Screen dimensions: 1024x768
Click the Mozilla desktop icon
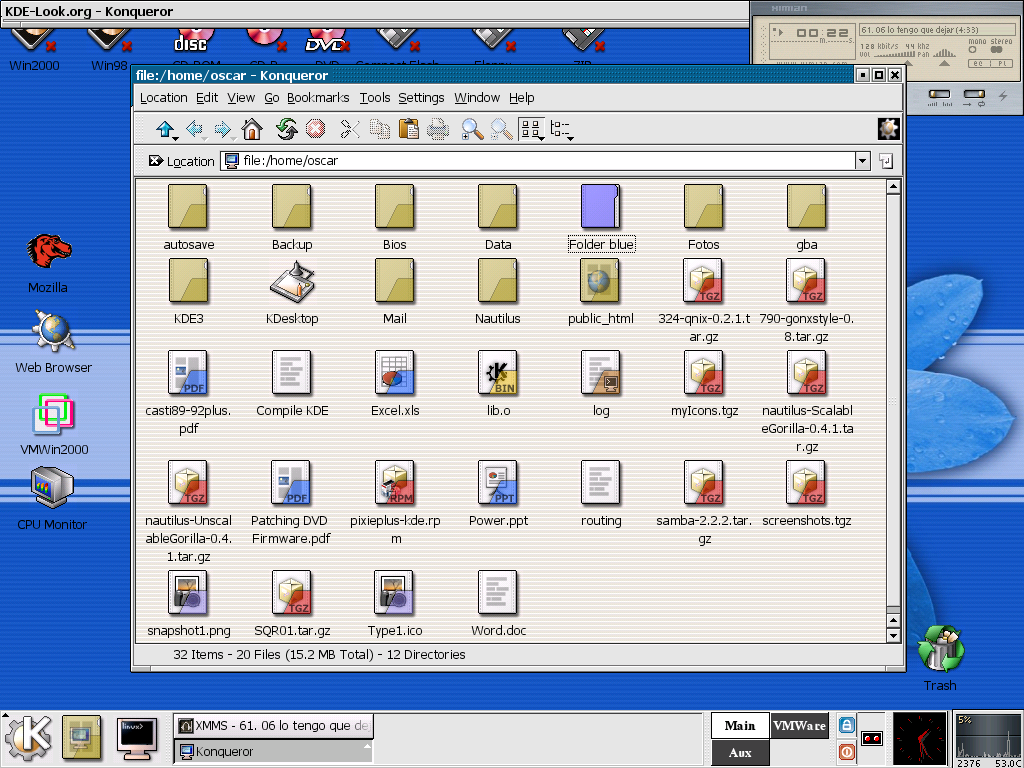point(48,251)
